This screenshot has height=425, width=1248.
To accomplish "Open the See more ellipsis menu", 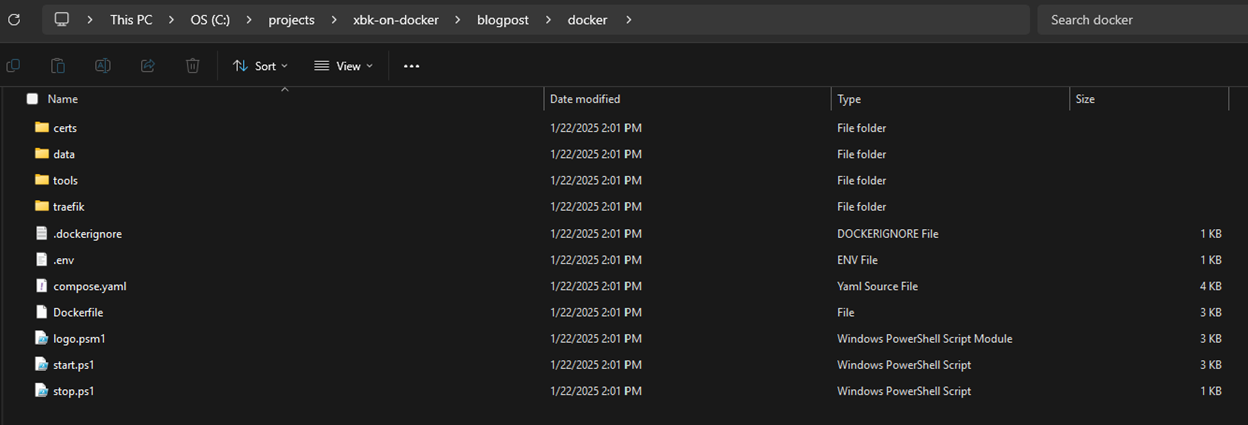I will click(411, 66).
